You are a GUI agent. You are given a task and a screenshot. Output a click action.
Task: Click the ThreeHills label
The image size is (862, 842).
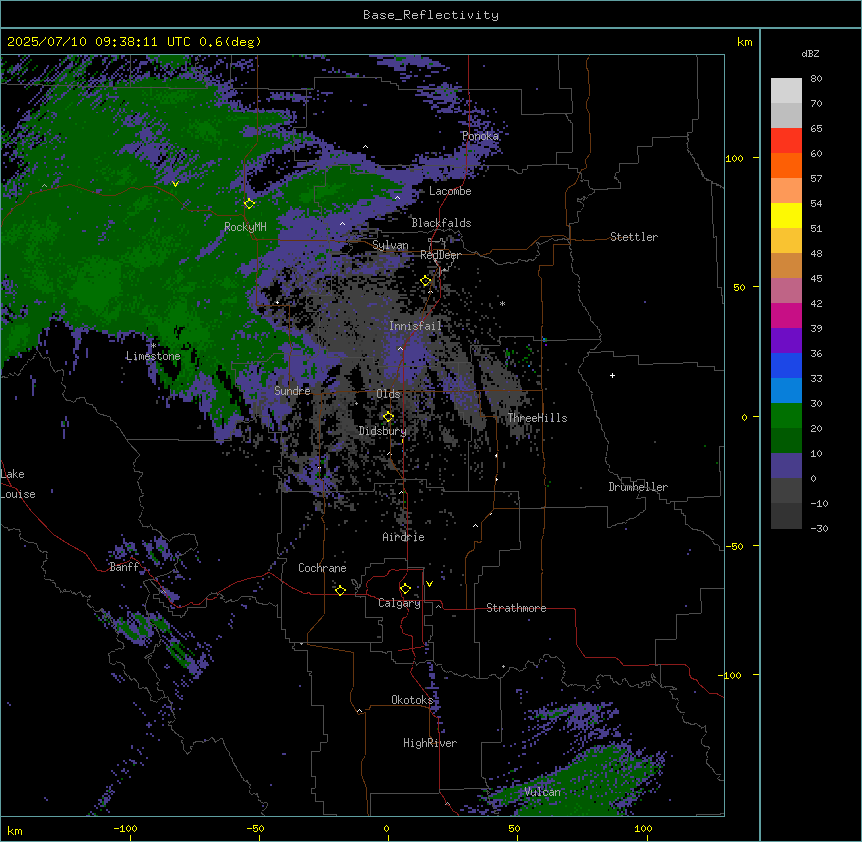click(537, 418)
